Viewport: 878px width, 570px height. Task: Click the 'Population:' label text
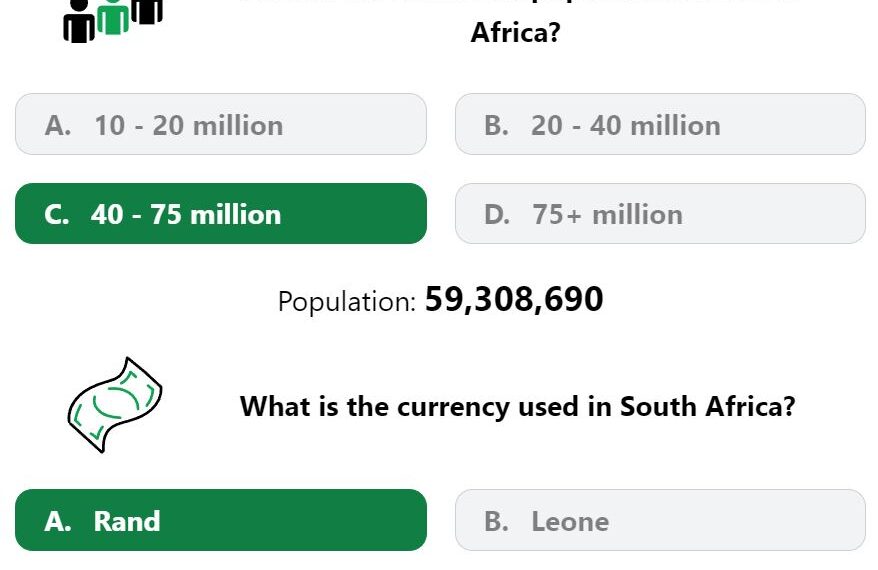click(347, 302)
